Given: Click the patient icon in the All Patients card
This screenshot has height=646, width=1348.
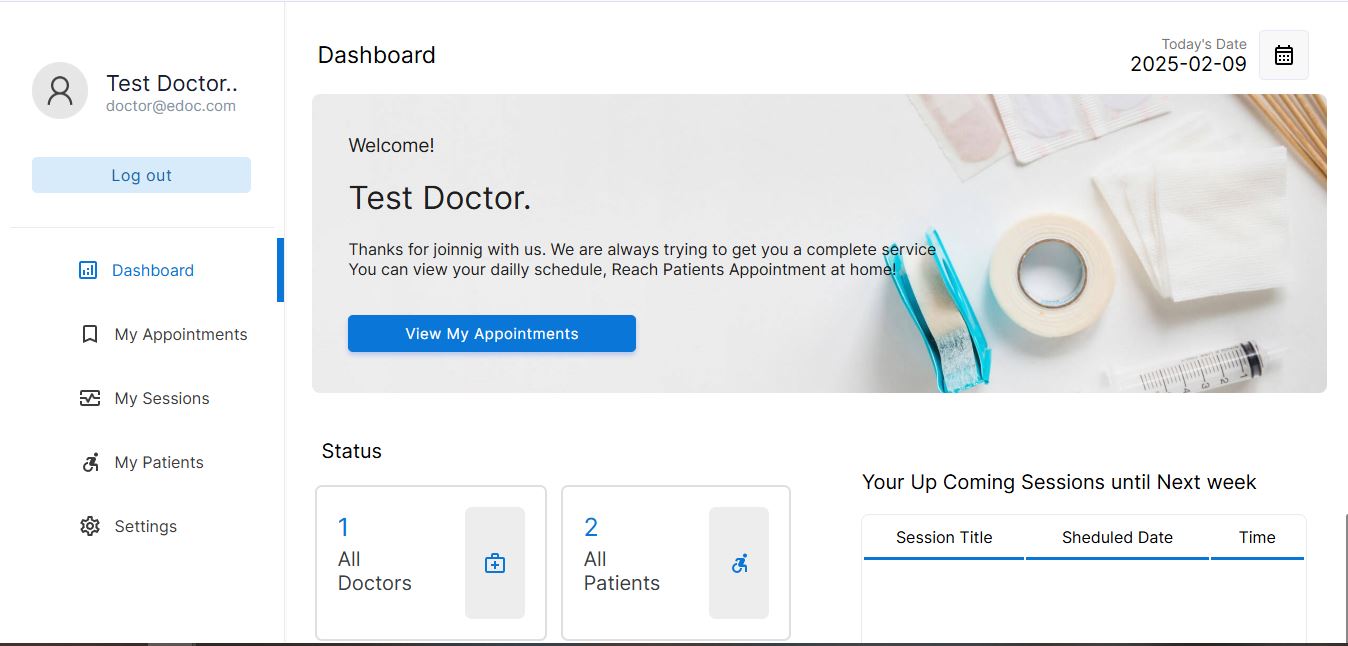Looking at the screenshot, I should (739, 563).
